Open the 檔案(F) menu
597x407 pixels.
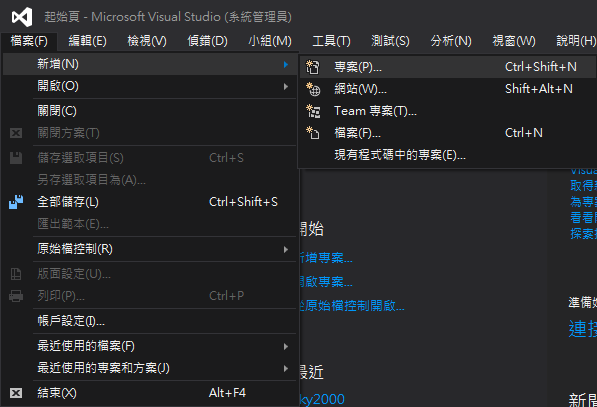pyautogui.click(x=29, y=41)
